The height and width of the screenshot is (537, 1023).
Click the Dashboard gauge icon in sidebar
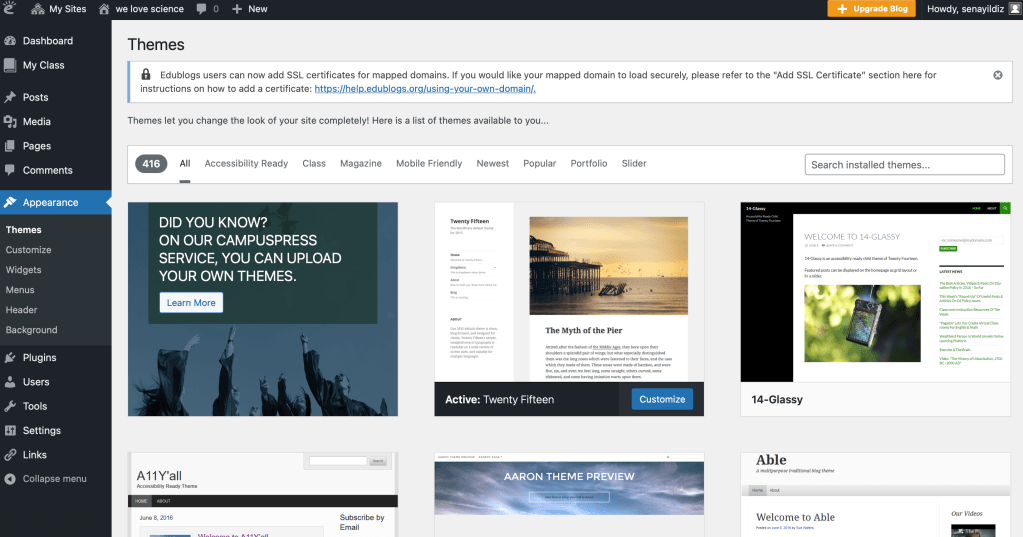10,41
